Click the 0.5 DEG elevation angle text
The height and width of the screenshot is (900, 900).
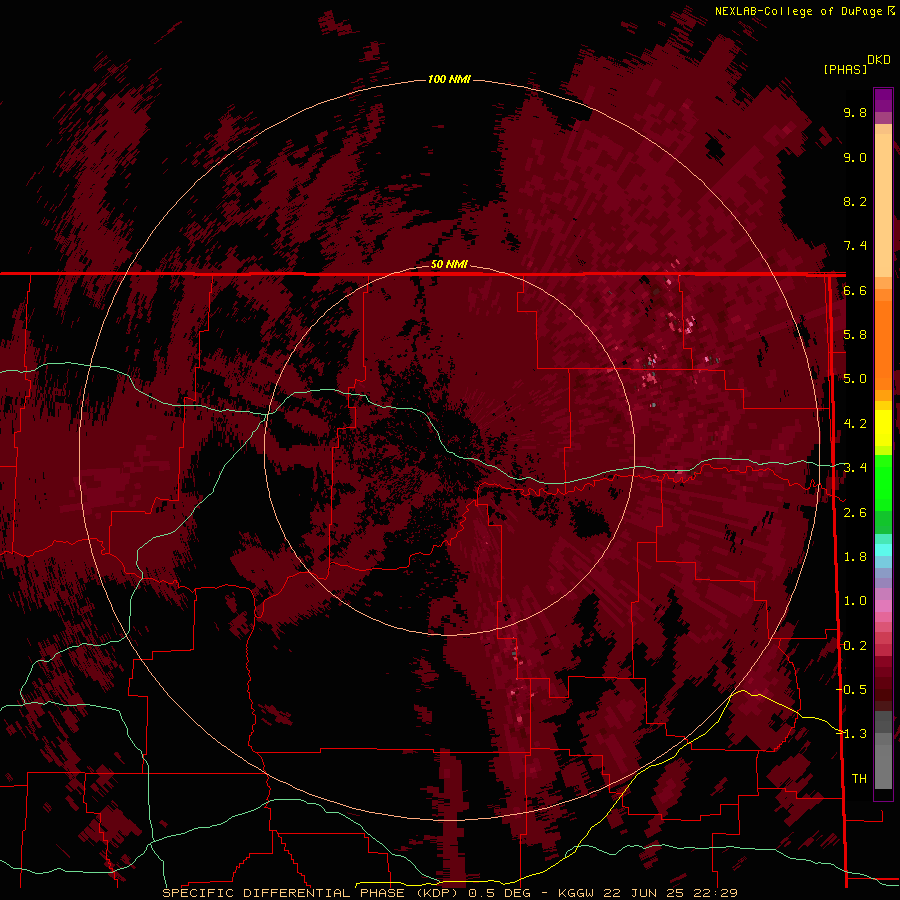tap(499, 893)
